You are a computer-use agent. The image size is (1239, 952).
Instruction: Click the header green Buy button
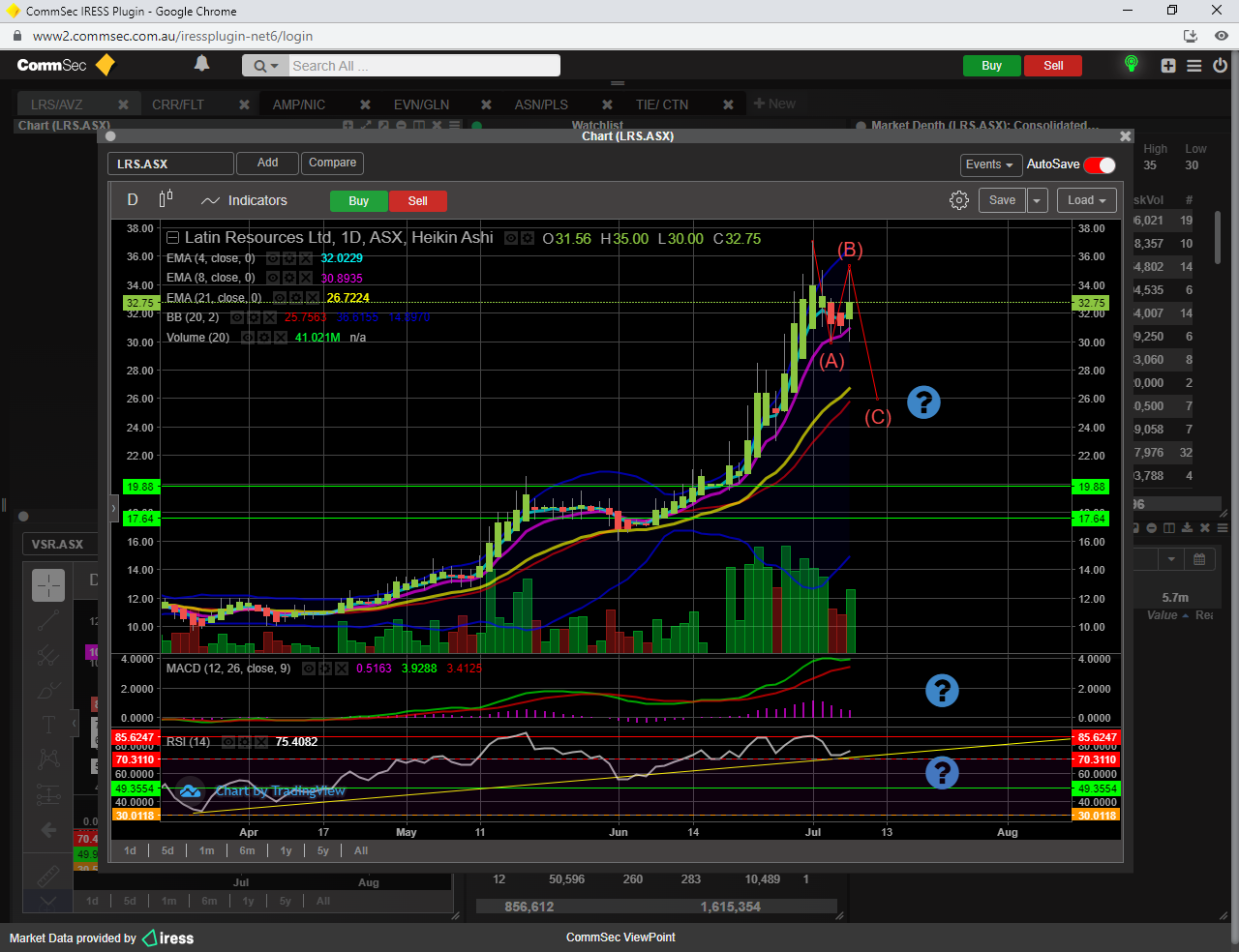pyautogui.click(x=991, y=66)
